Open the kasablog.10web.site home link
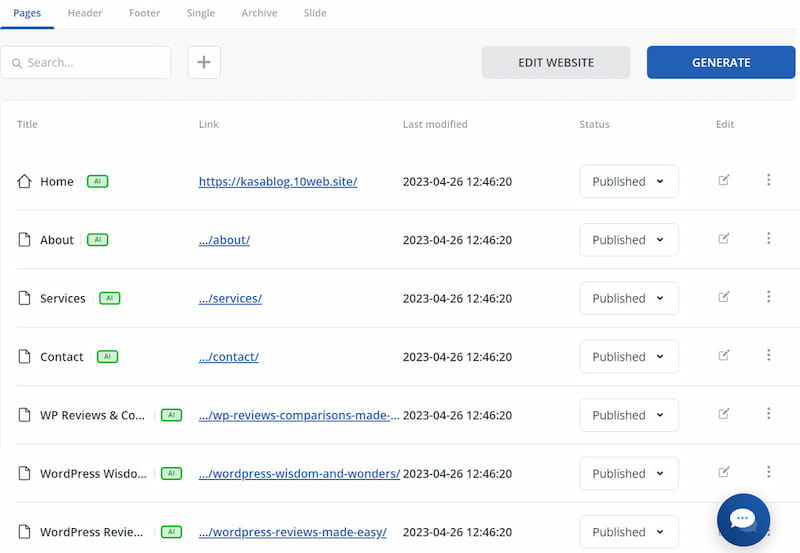 point(278,182)
